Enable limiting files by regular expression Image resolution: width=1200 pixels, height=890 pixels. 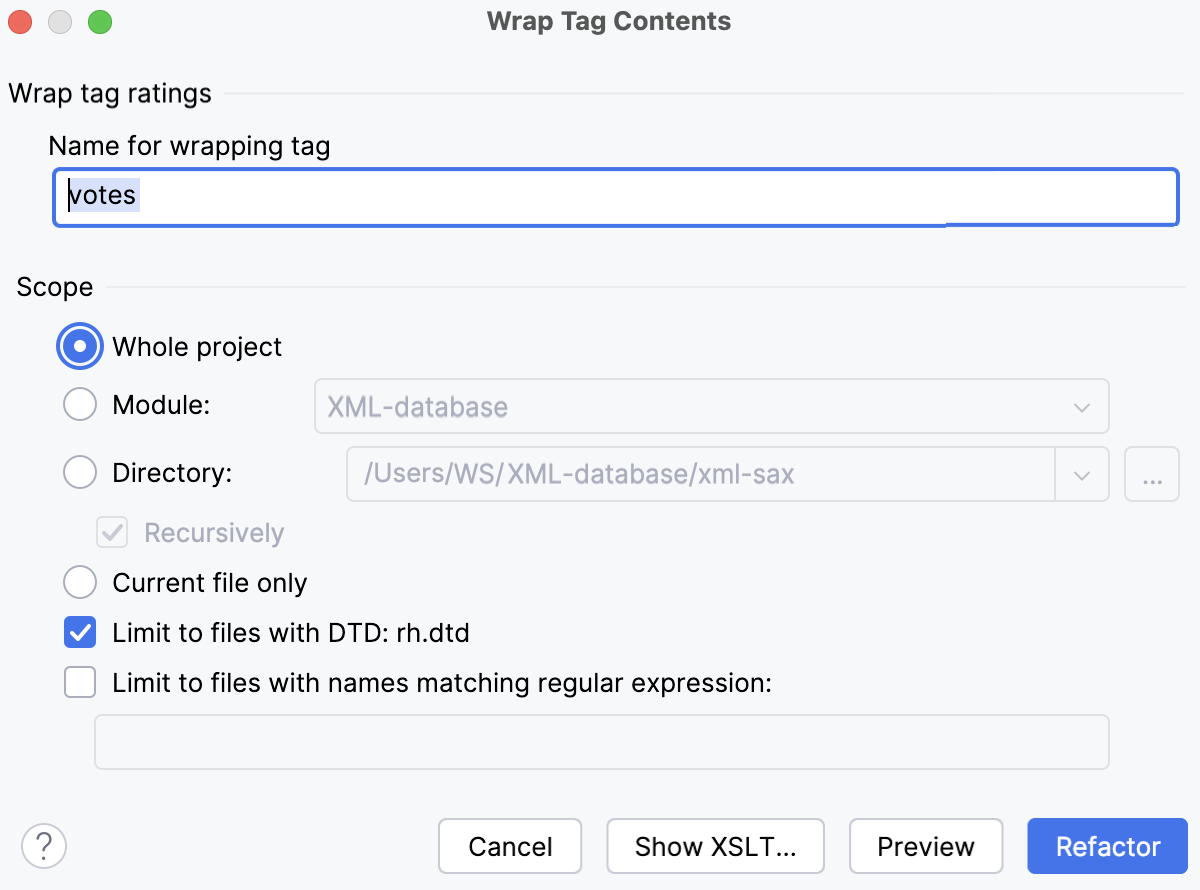point(79,682)
